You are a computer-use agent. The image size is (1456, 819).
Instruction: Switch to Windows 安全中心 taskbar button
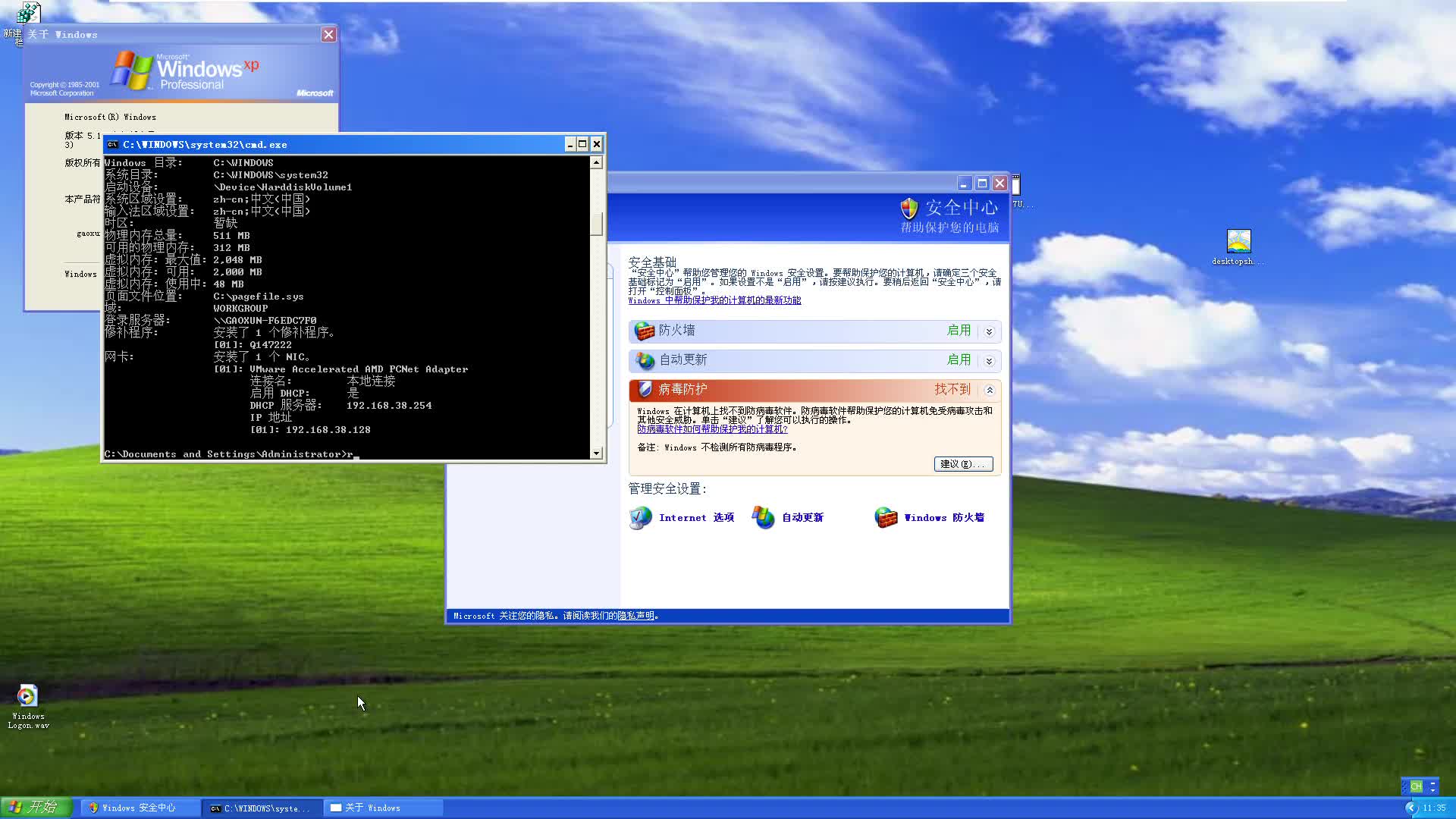click(x=140, y=808)
